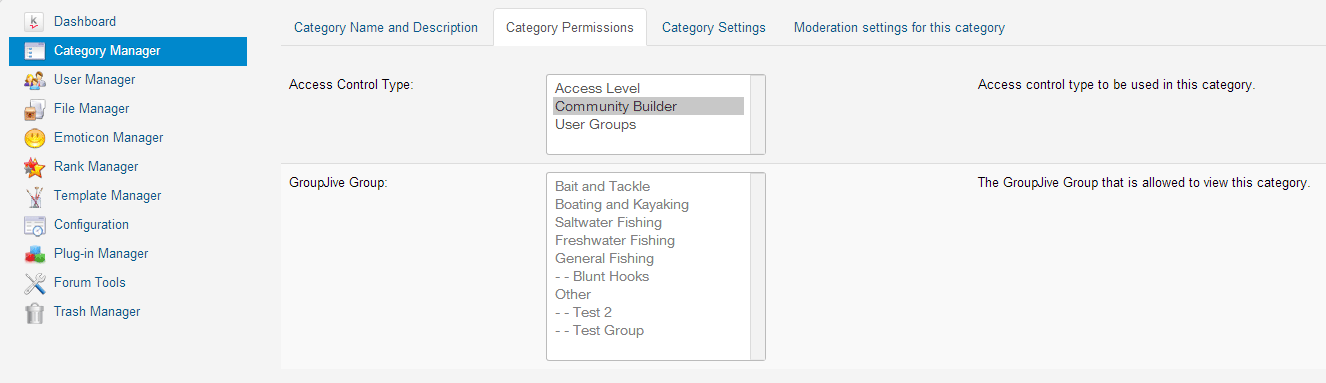Choose User Groups access control option

(x=648, y=124)
